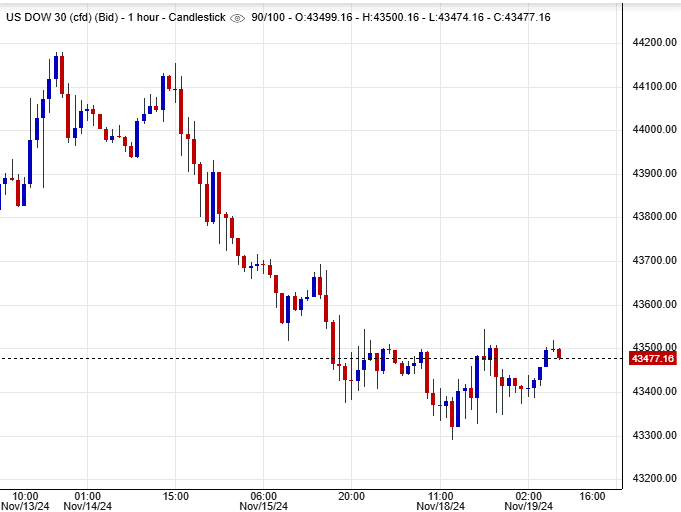681x512 pixels.
Task: Select the Nov/19/24 02:00 time marker
Action: click(529, 500)
